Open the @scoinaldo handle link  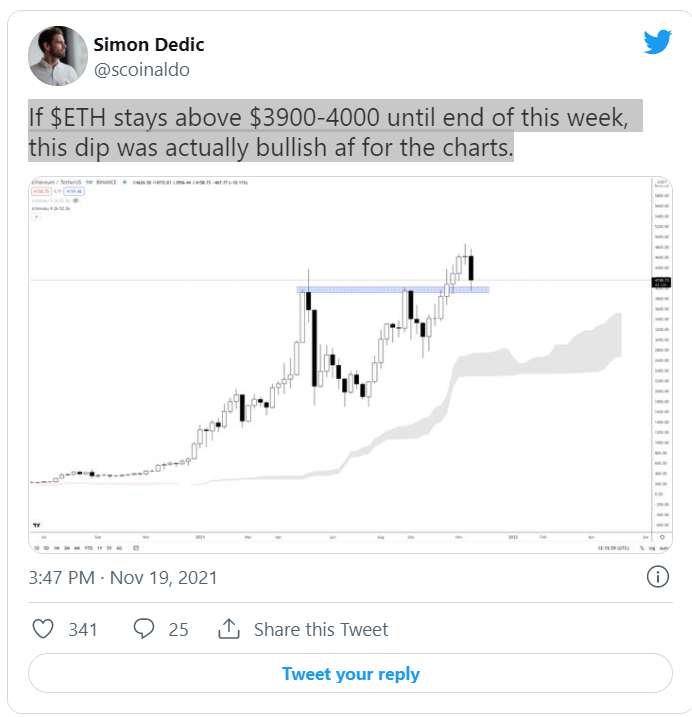pyautogui.click(x=142, y=70)
